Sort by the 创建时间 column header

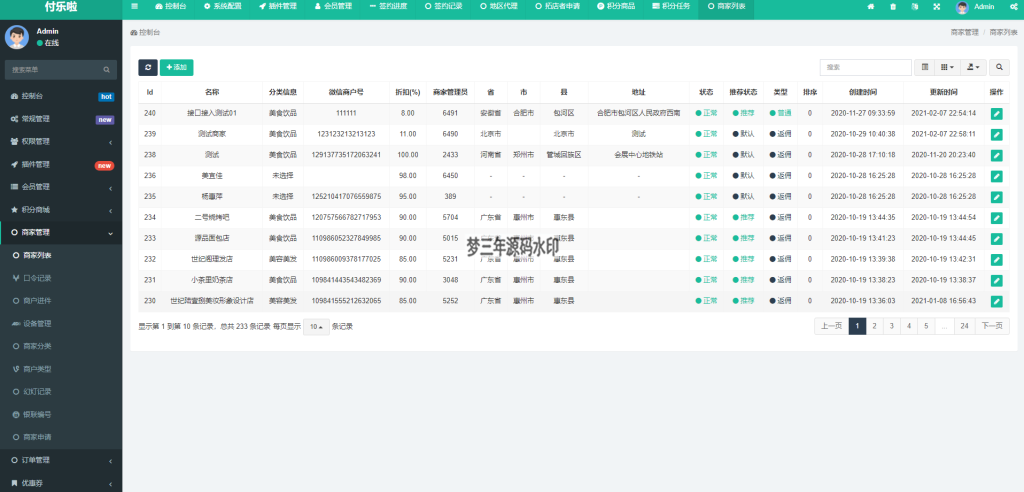863,92
